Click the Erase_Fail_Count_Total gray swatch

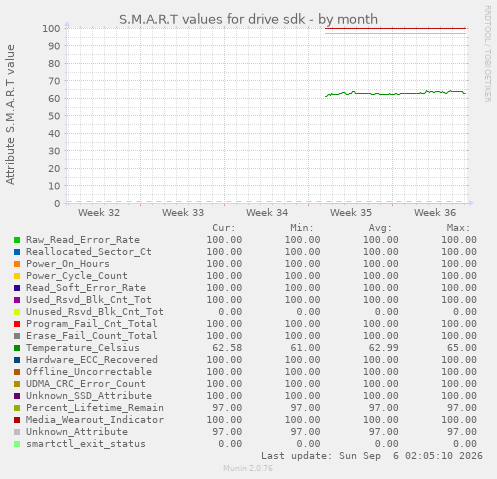(17, 336)
